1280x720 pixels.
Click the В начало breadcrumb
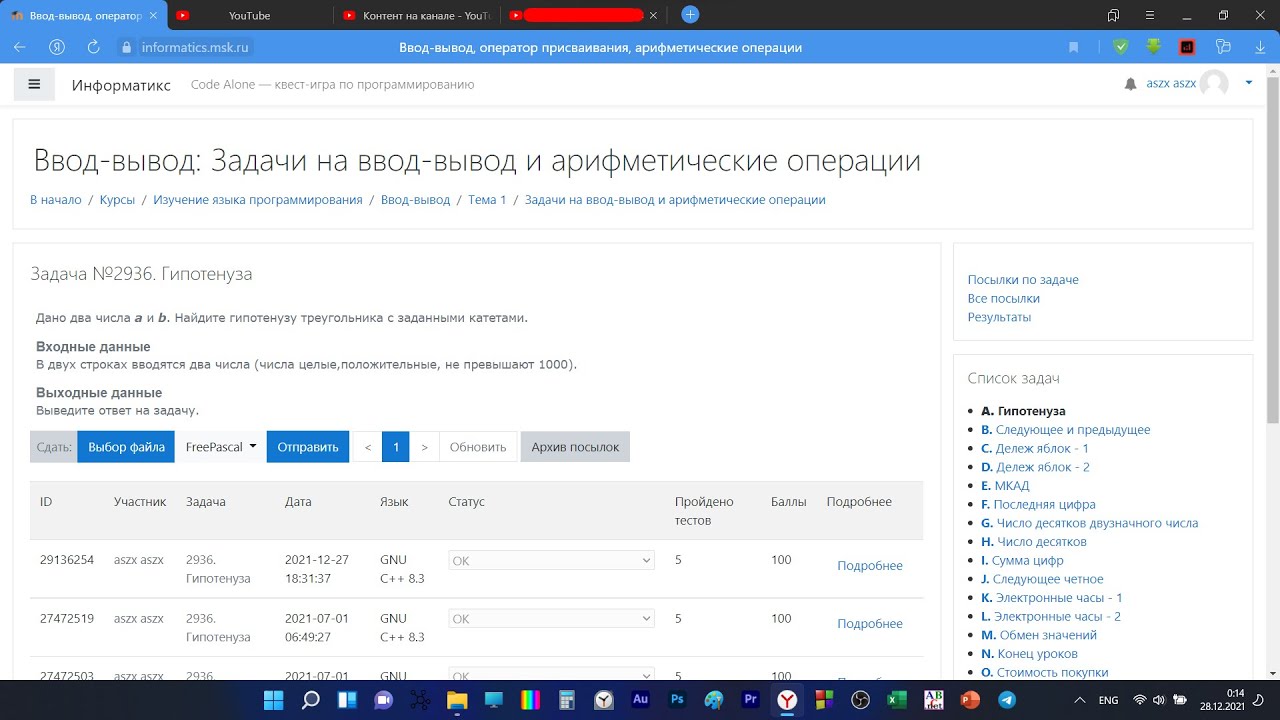(56, 199)
